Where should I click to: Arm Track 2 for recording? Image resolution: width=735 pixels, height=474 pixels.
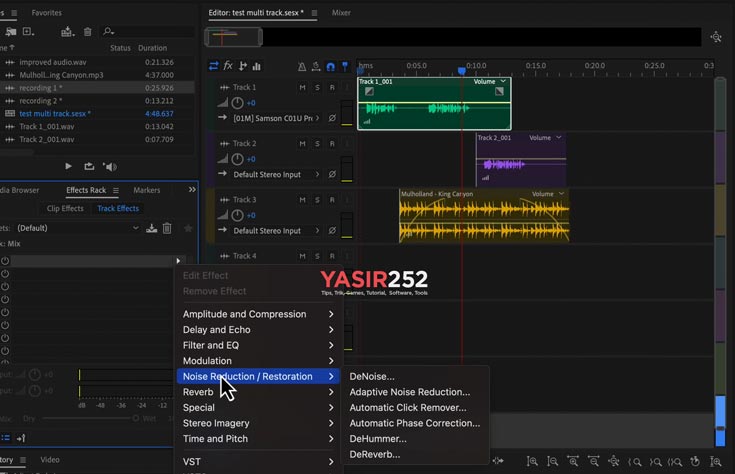(332, 143)
